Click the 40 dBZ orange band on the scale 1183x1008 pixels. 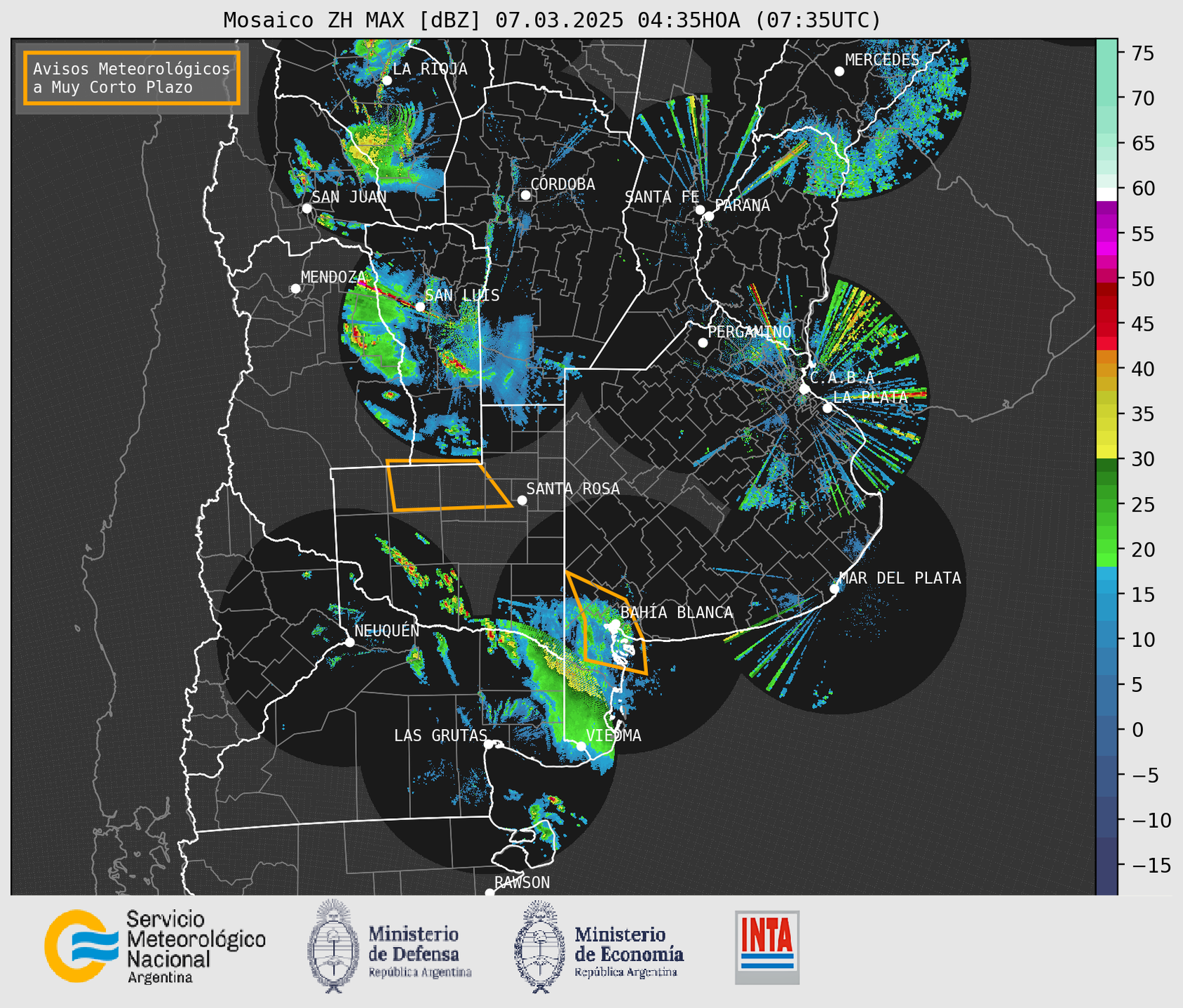(1107, 368)
